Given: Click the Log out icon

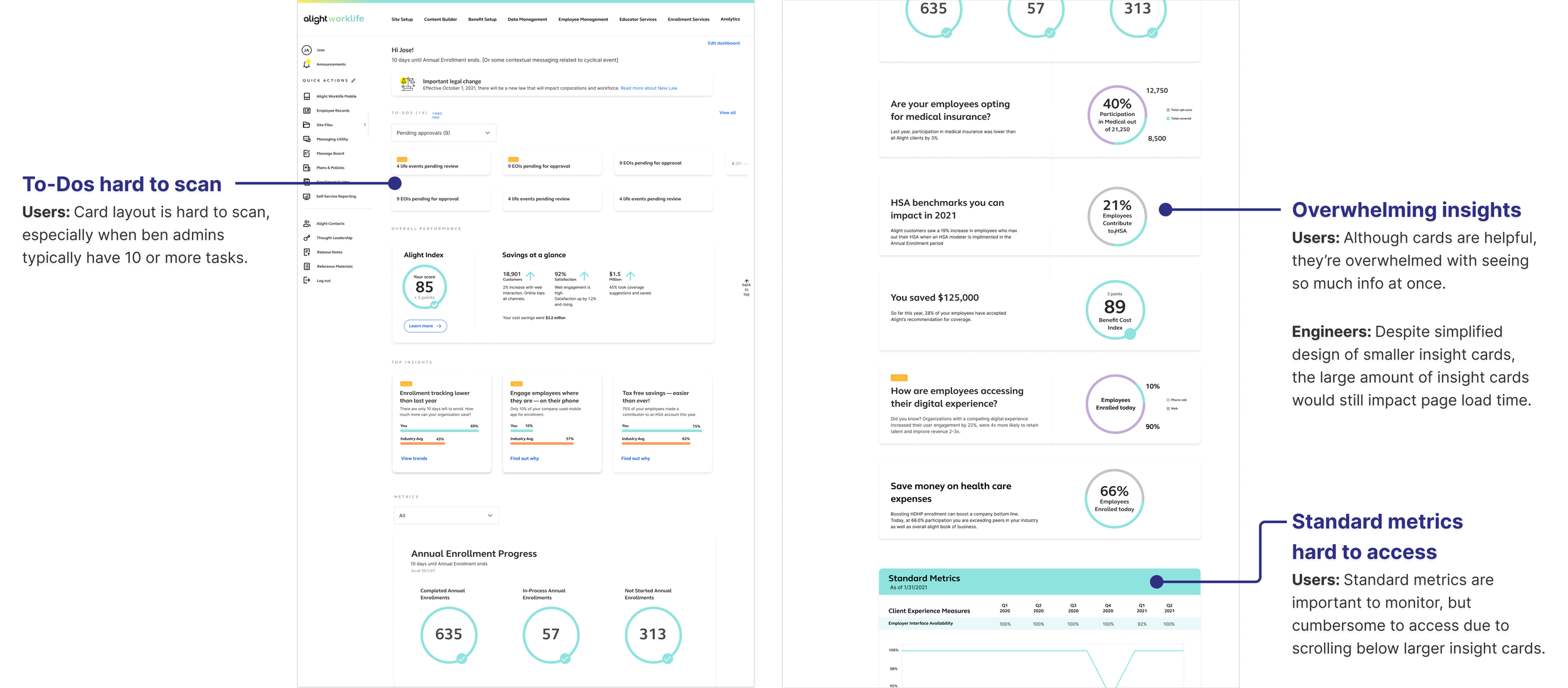Looking at the screenshot, I should 307,280.
